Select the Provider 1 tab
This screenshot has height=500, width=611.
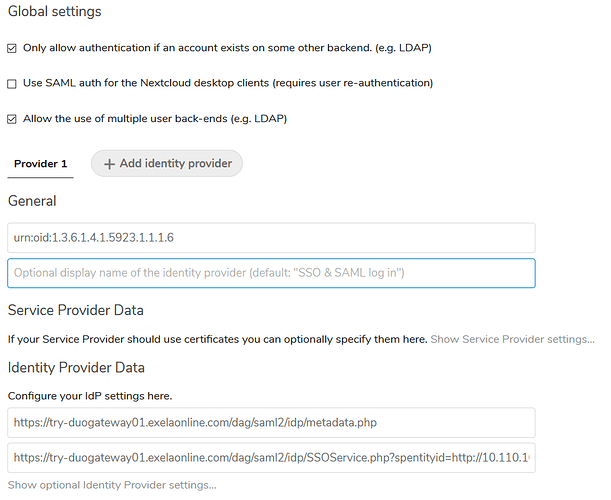point(41,164)
